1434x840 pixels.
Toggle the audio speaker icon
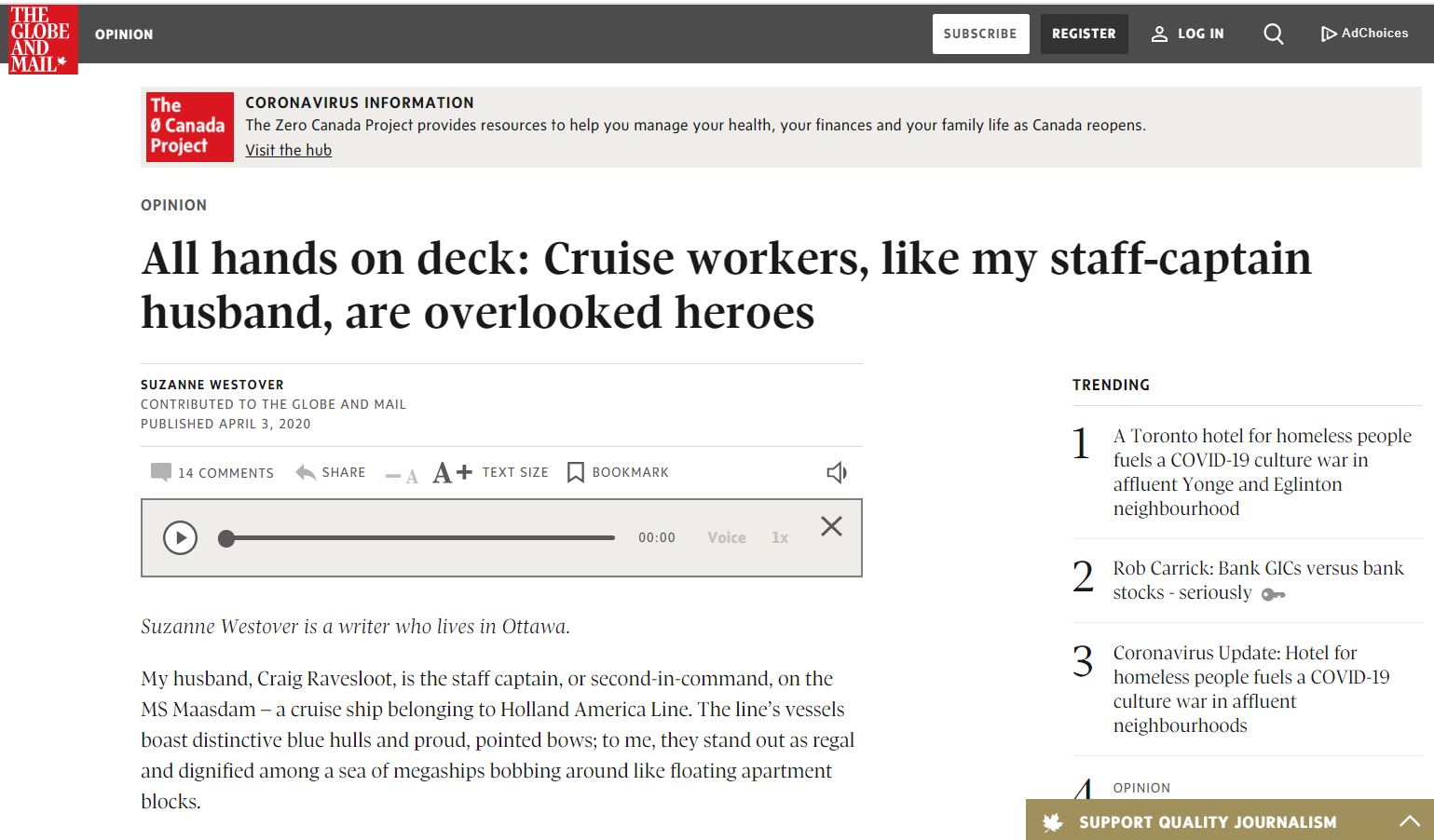pyautogui.click(x=836, y=473)
